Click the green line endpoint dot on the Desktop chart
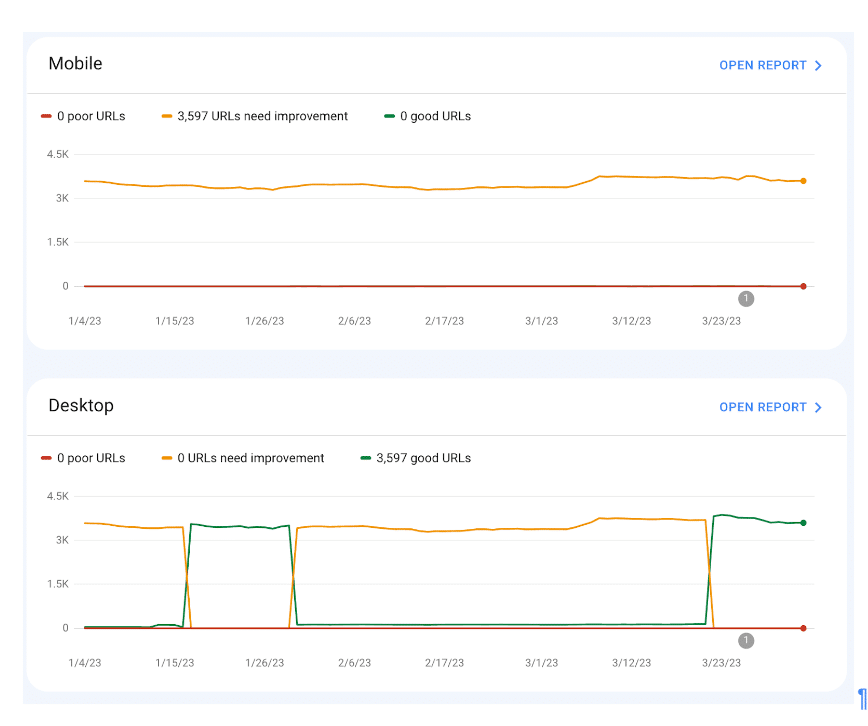 pyautogui.click(x=803, y=521)
